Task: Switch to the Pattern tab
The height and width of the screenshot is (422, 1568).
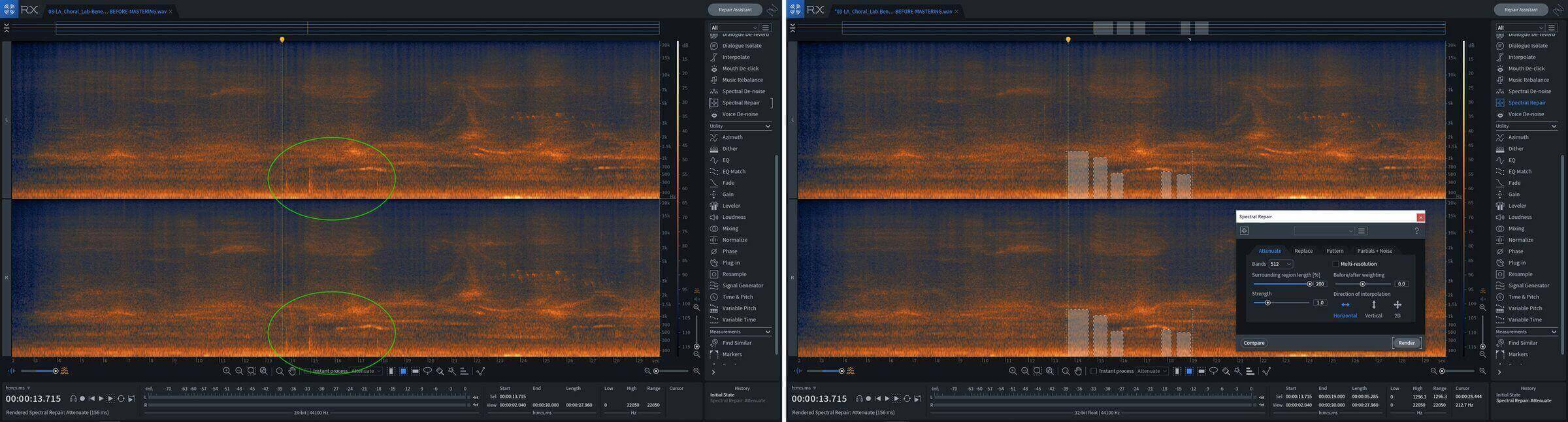Action: (1335, 251)
